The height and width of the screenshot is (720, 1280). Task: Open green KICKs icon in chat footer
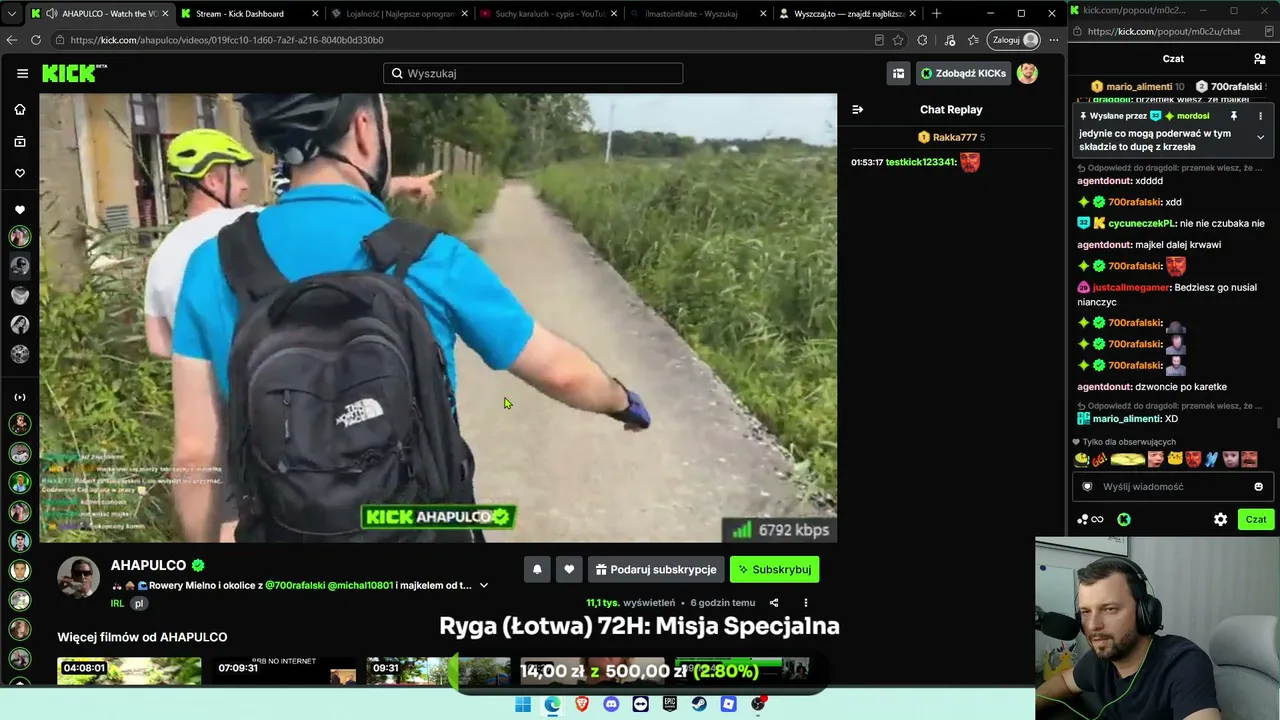point(1124,519)
